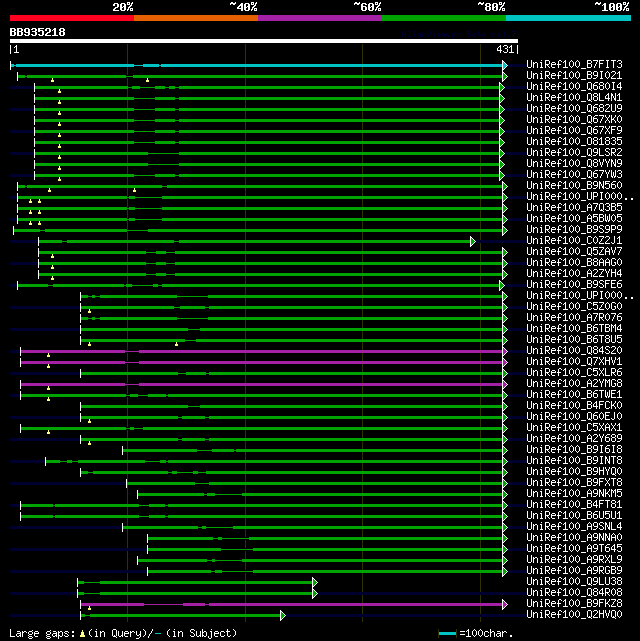Click the start tick of UniRef100_B6U5U1 alignment
Image resolution: width=640 pixels, height=641 pixels.
coord(20,517)
